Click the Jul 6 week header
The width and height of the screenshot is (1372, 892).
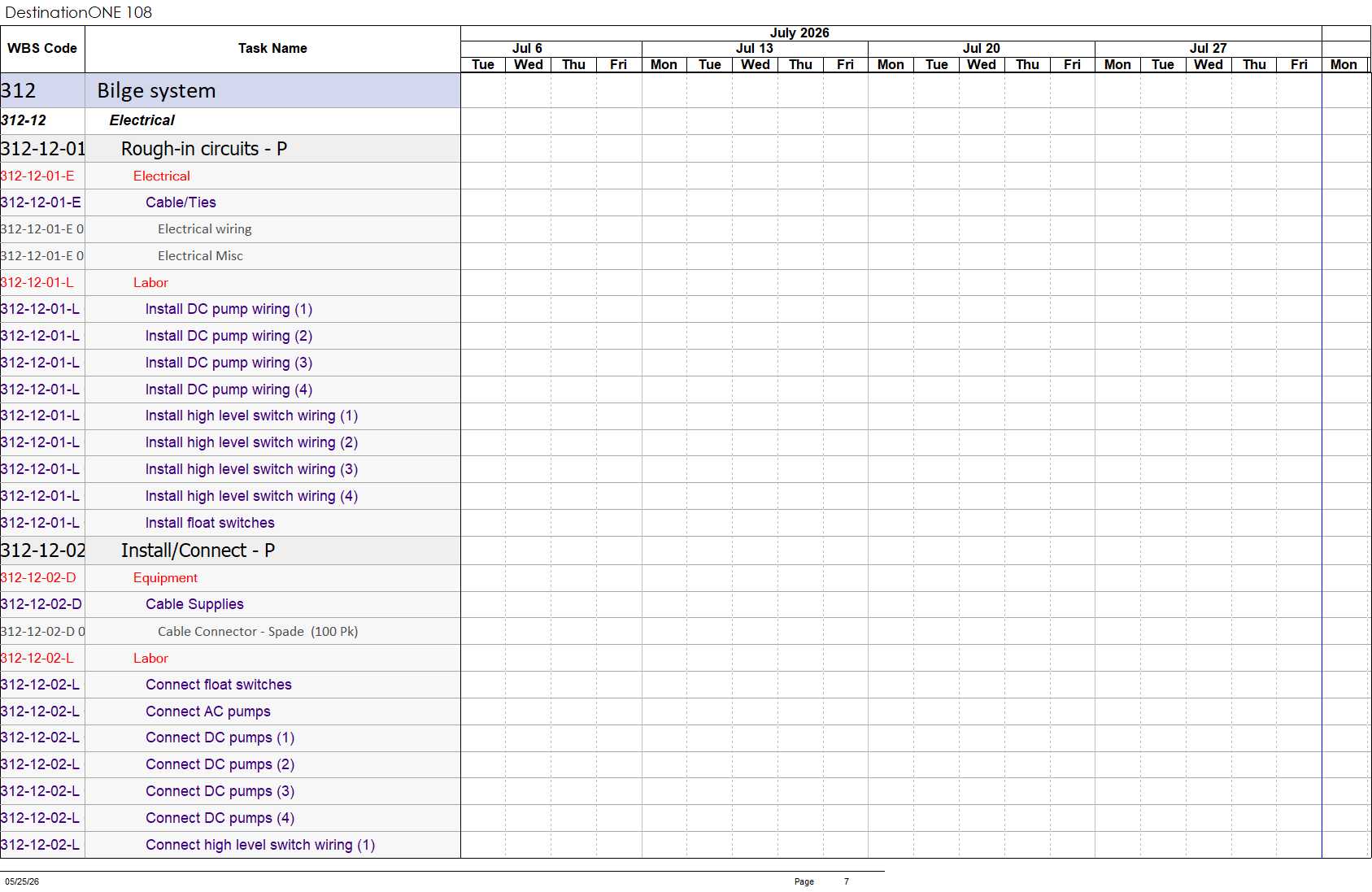527,49
